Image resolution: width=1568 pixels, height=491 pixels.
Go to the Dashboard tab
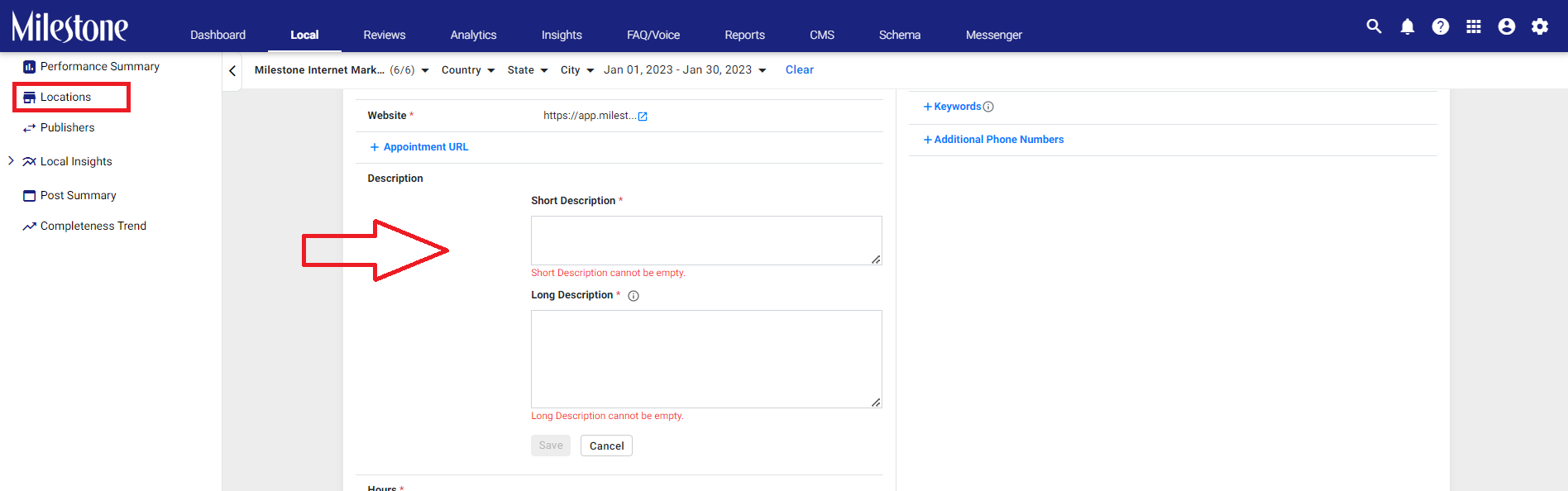(218, 35)
